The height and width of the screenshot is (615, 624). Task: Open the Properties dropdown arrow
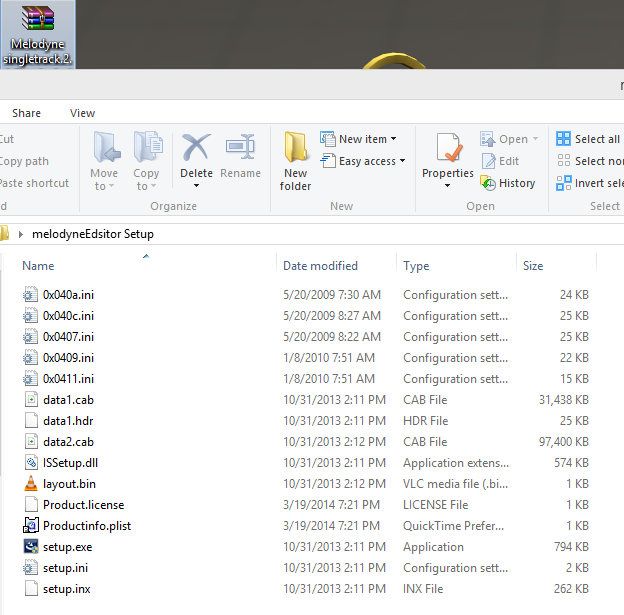447,185
